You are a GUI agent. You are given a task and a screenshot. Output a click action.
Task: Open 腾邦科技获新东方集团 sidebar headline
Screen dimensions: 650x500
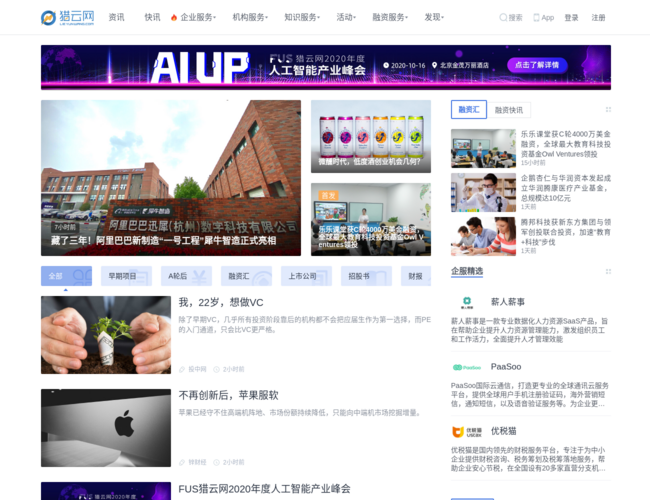coord(565,232)
